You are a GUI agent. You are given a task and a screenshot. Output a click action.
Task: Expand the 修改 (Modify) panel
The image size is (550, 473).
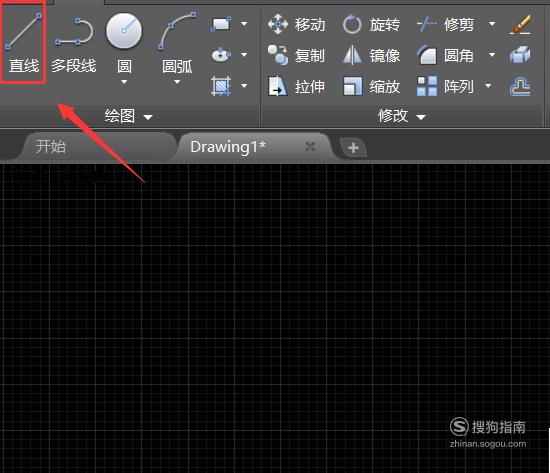402,116
